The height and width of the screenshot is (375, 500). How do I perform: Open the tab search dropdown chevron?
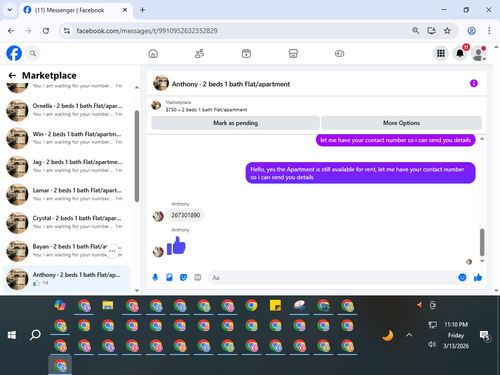pos(10,10)
